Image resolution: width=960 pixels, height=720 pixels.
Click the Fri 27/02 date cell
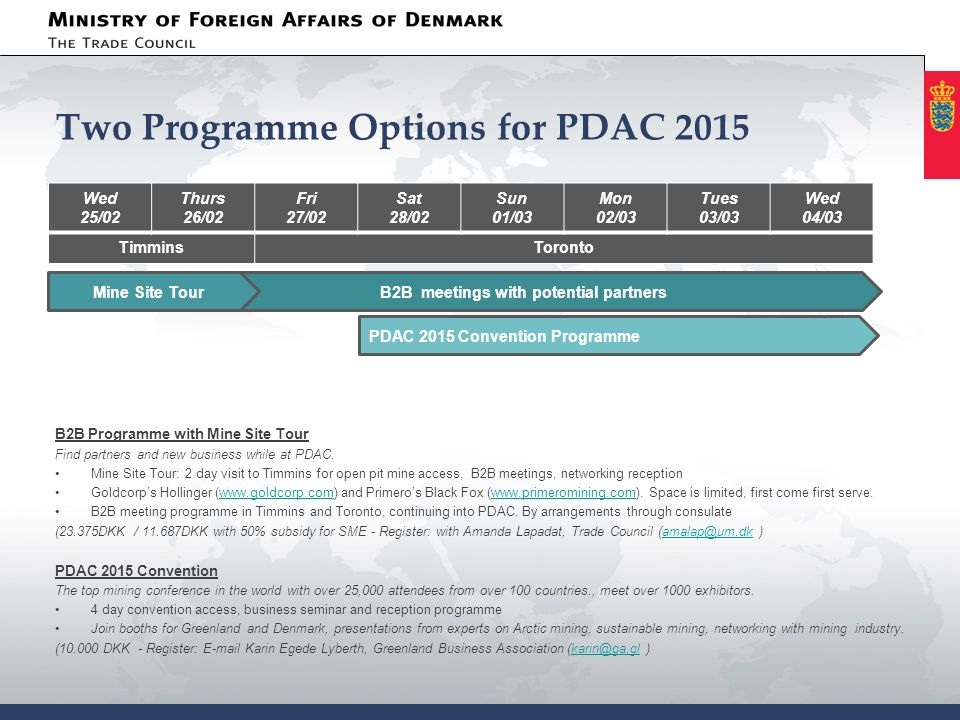tap(306, 208)
